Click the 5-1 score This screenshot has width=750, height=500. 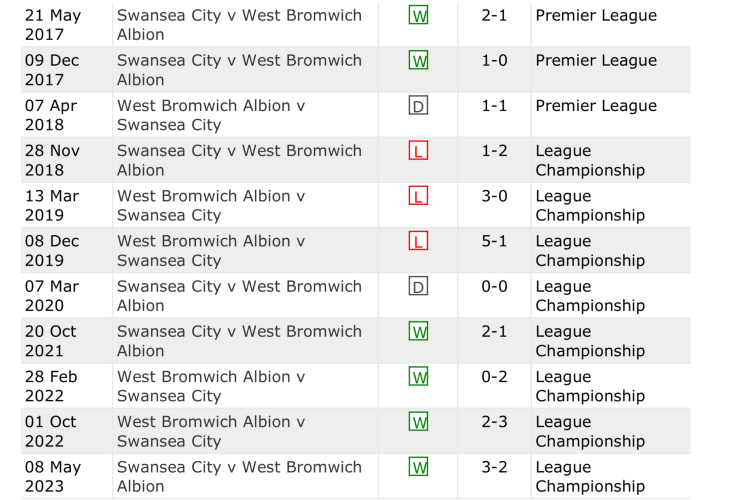(x=495, y=241)
